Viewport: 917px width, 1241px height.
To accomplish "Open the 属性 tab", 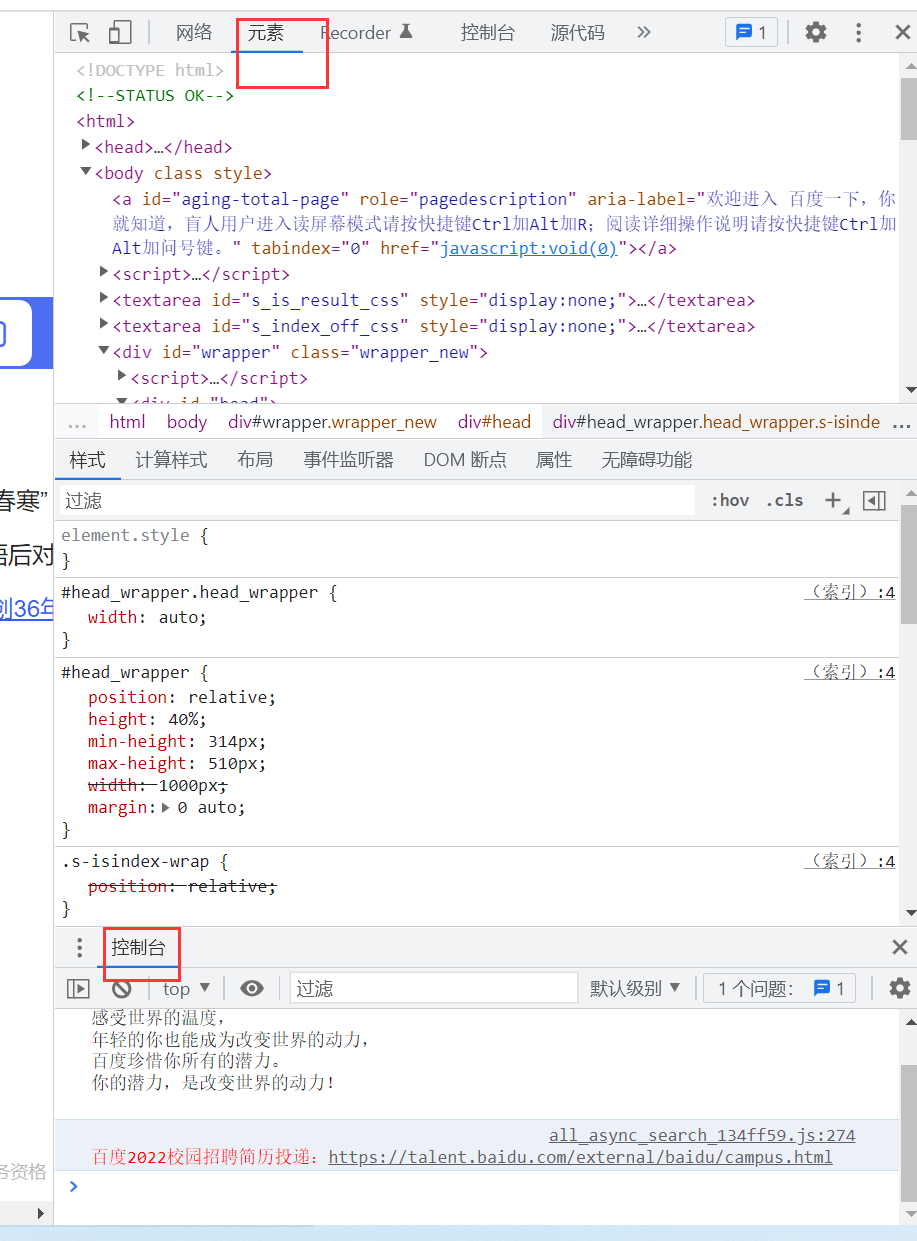I will [554, 460].
